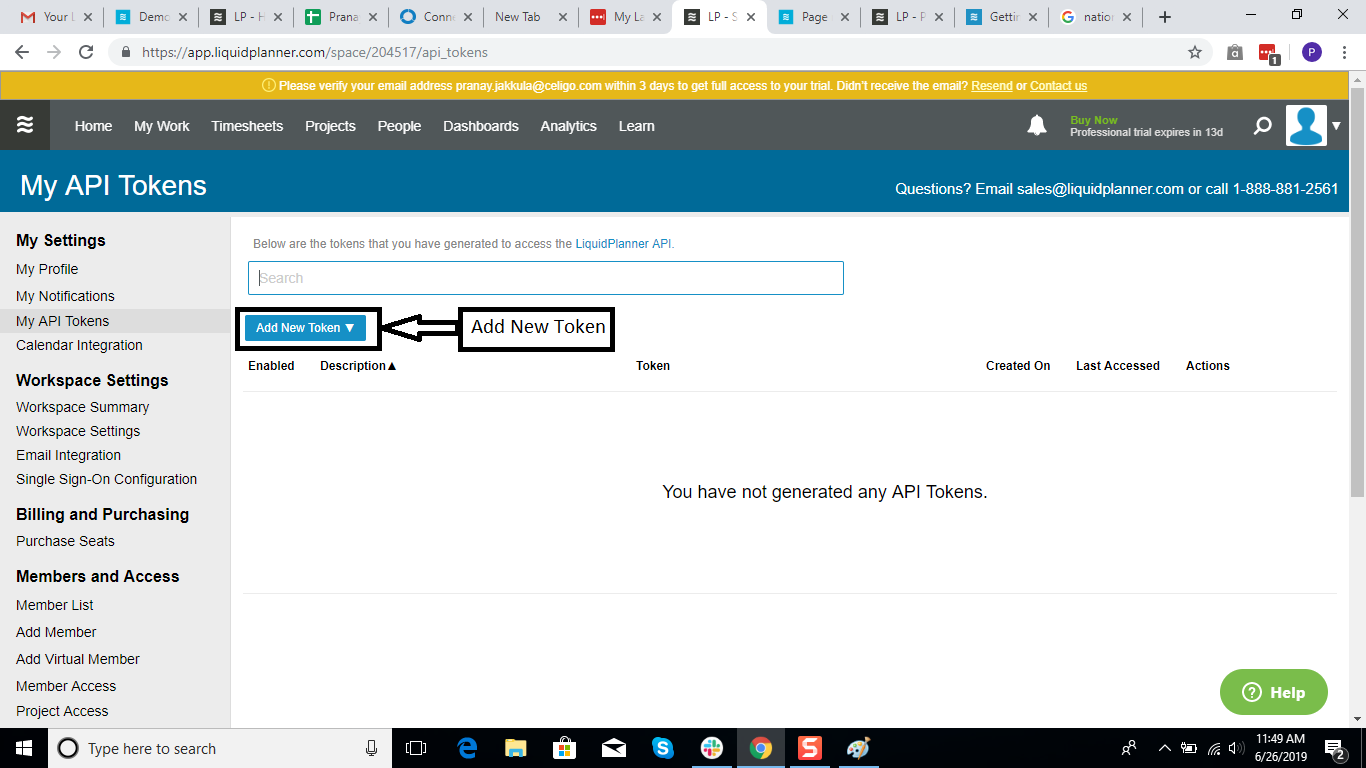Click the Cortana microphone icon
1366x768 pixels.
click(x=371, y=748)
